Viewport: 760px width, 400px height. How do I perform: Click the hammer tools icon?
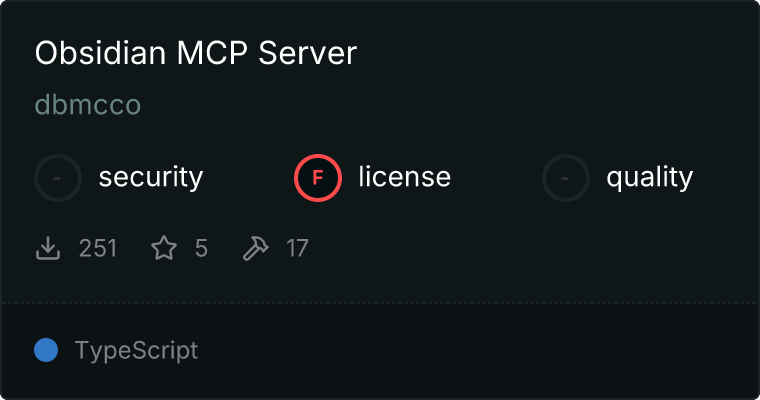pos(255,248)
